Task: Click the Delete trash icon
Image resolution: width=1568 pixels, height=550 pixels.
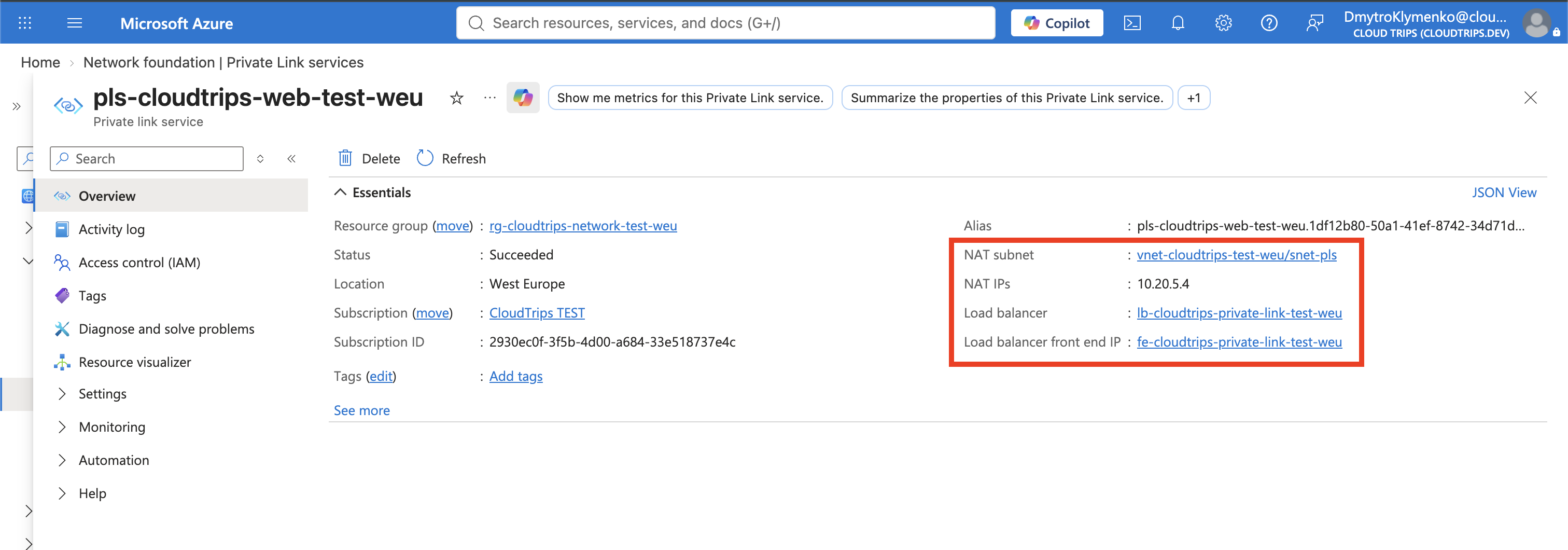Action: point(345,158)
